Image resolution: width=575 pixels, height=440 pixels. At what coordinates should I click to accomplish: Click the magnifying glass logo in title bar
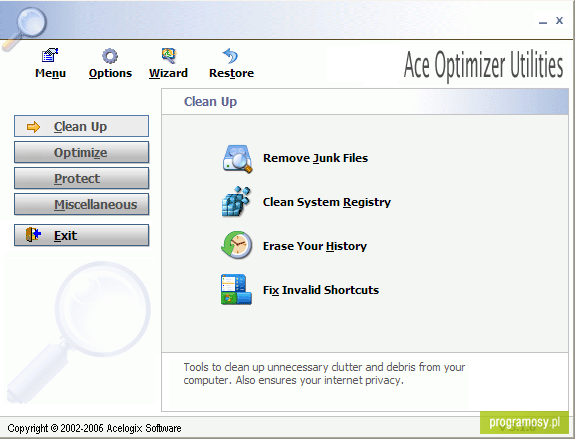pyautogui.click(x=24, y=28)
